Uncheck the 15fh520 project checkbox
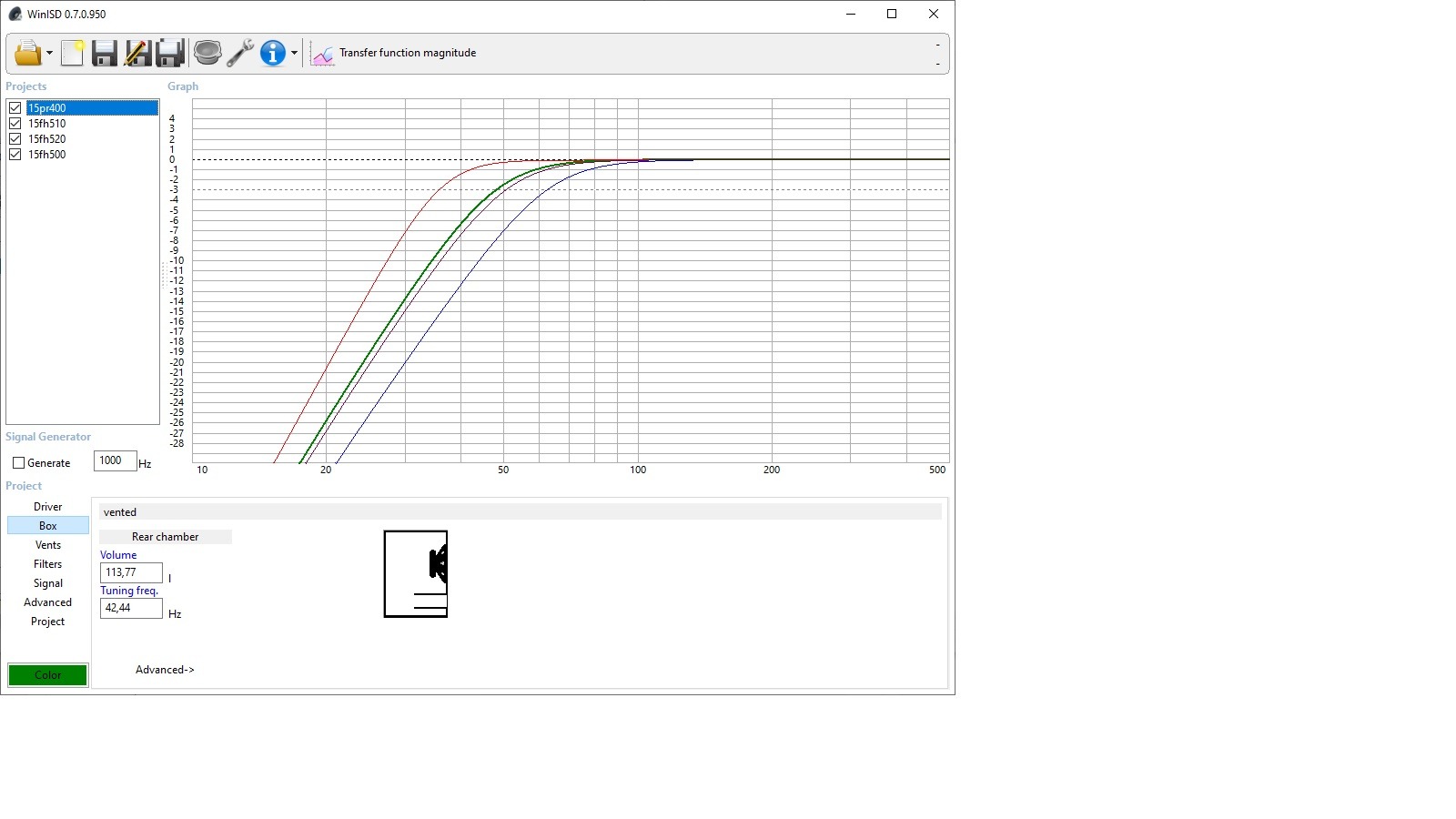 coord(15,139)
